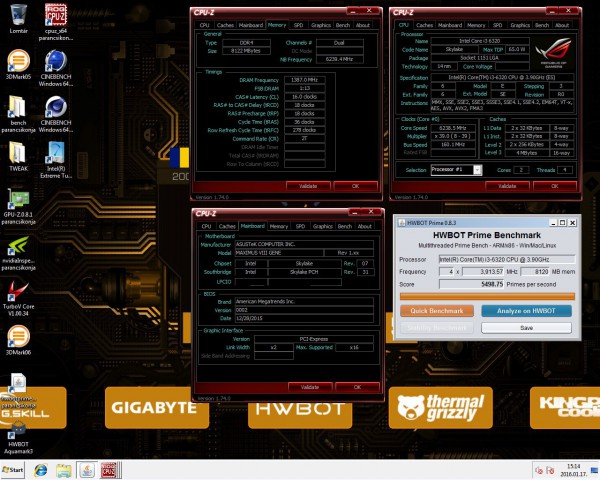Select the DRAM Frequency value 1387.0 MHz

click(x=305, y=80)
